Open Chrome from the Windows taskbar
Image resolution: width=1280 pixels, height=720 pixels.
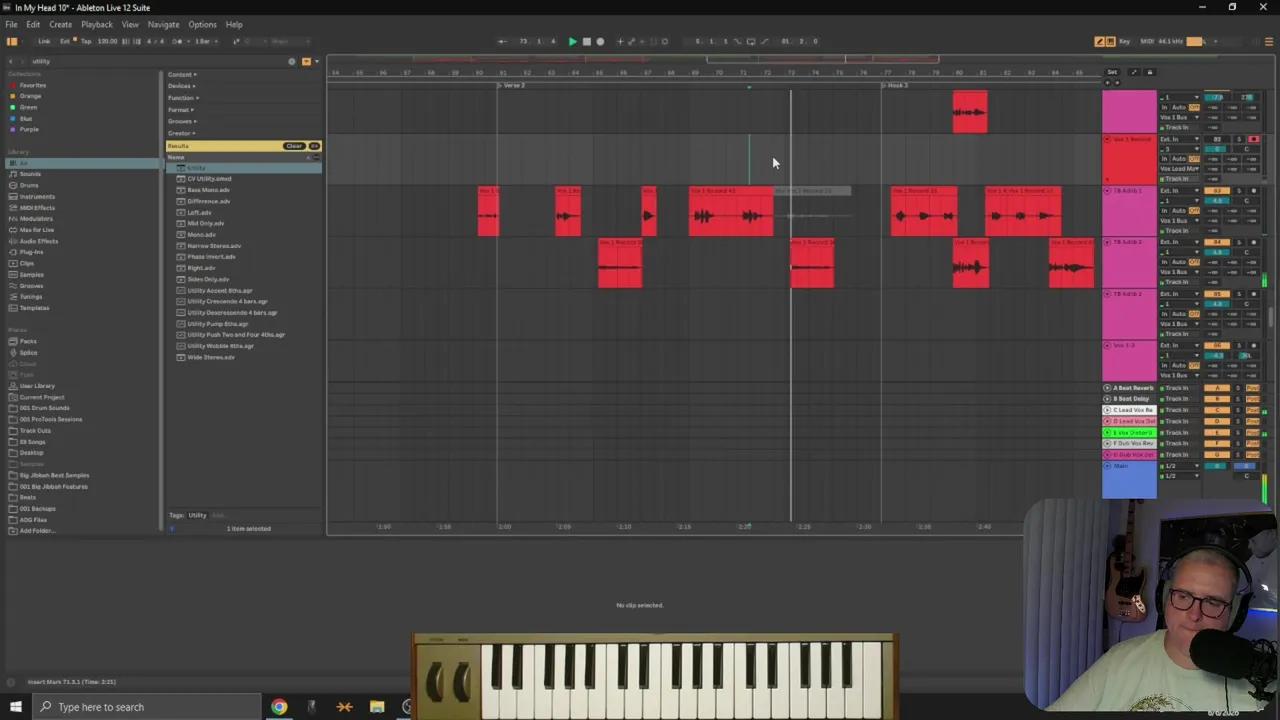(x=279, y=707)
